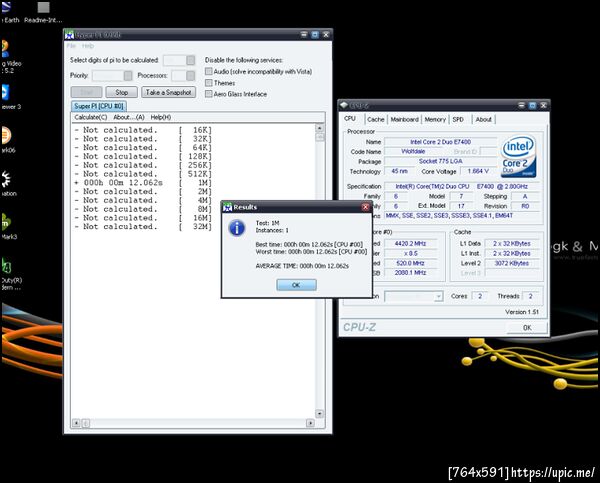Click the Super PI window title icon
The height and width of the screenshot is (483, 600).
[x=69, y=35]
